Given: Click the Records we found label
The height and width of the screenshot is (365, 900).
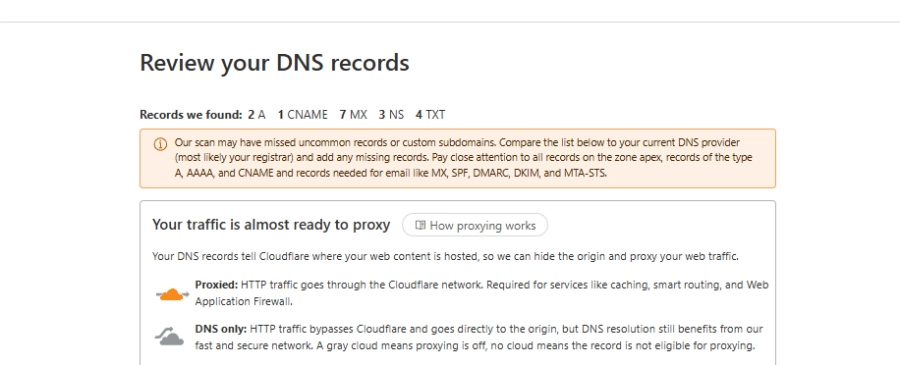Looking at the screenshot, I should (x=191, y=115).
